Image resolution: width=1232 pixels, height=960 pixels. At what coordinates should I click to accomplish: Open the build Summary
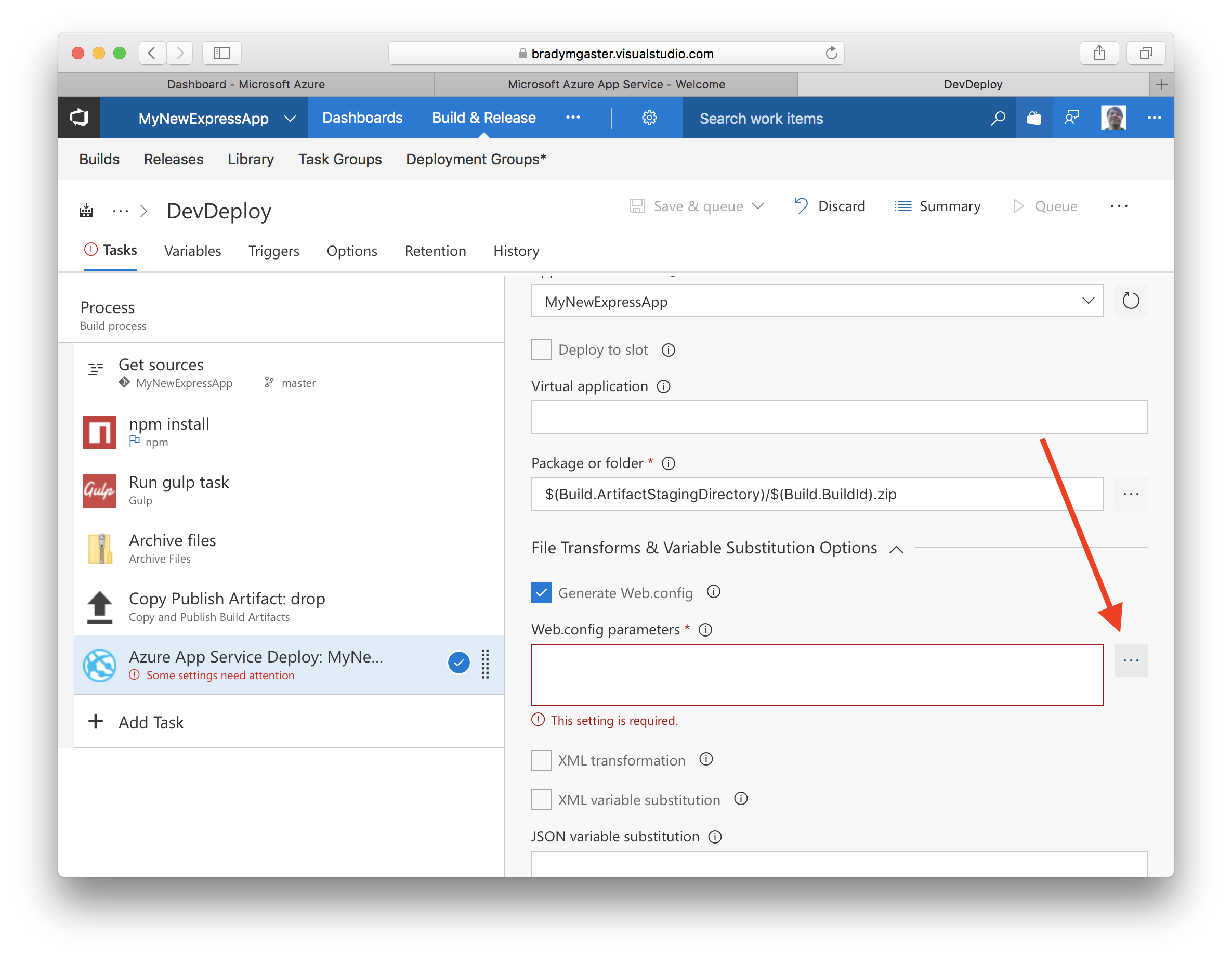coord(938,206)
